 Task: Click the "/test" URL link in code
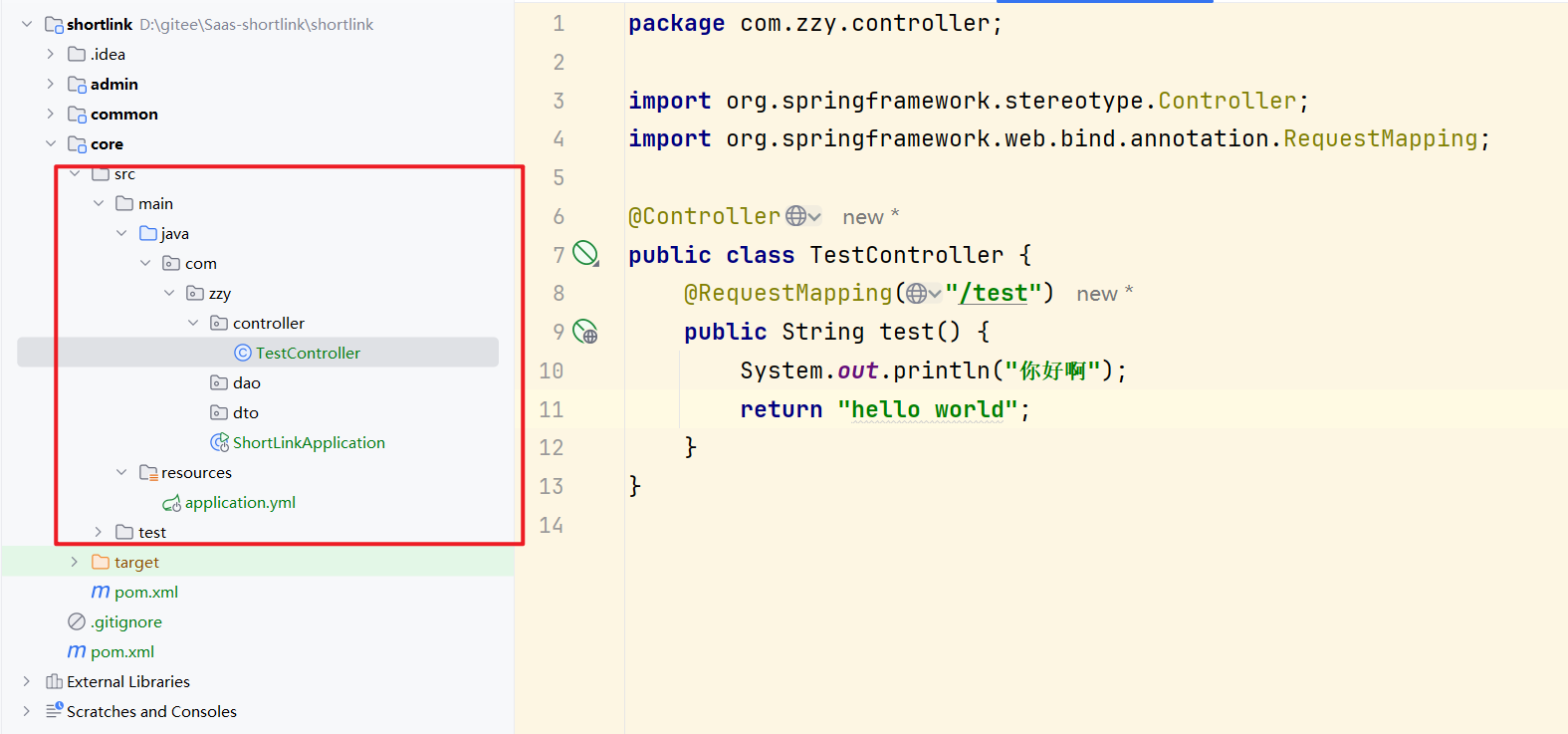pos(993,293)
